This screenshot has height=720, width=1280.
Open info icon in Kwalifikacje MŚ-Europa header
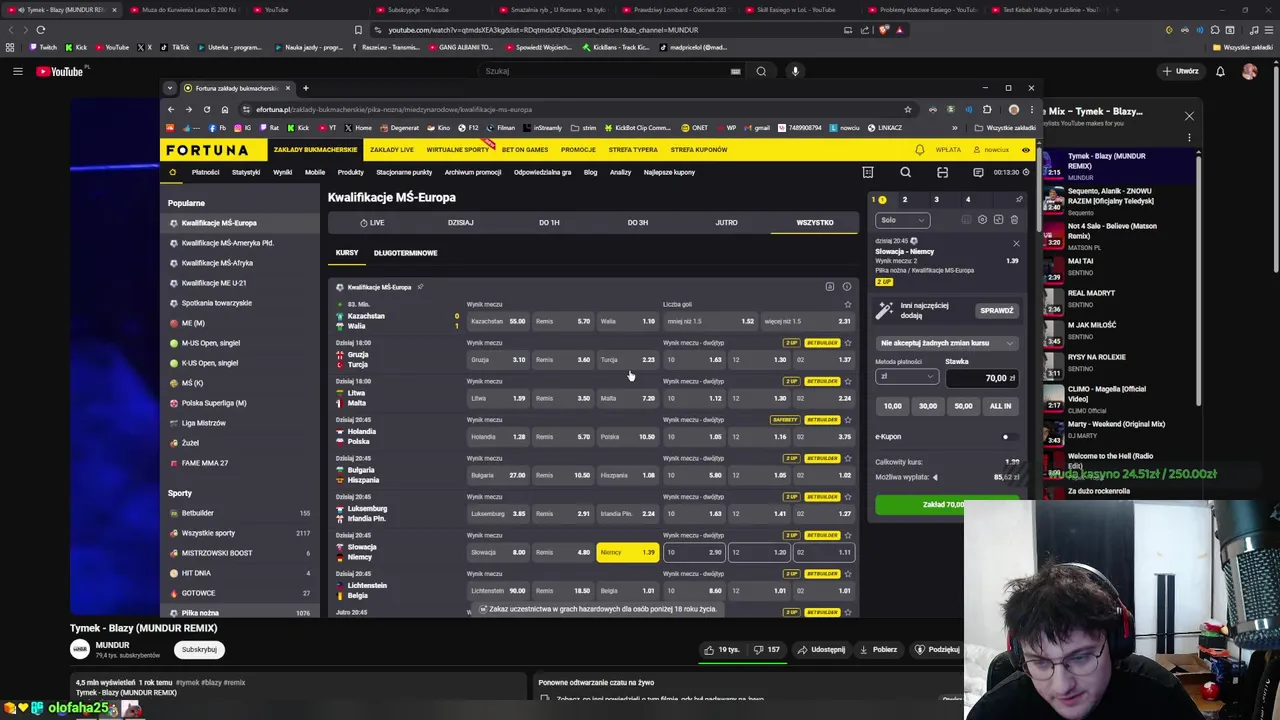pyautogui.click(x=847, y=287)
